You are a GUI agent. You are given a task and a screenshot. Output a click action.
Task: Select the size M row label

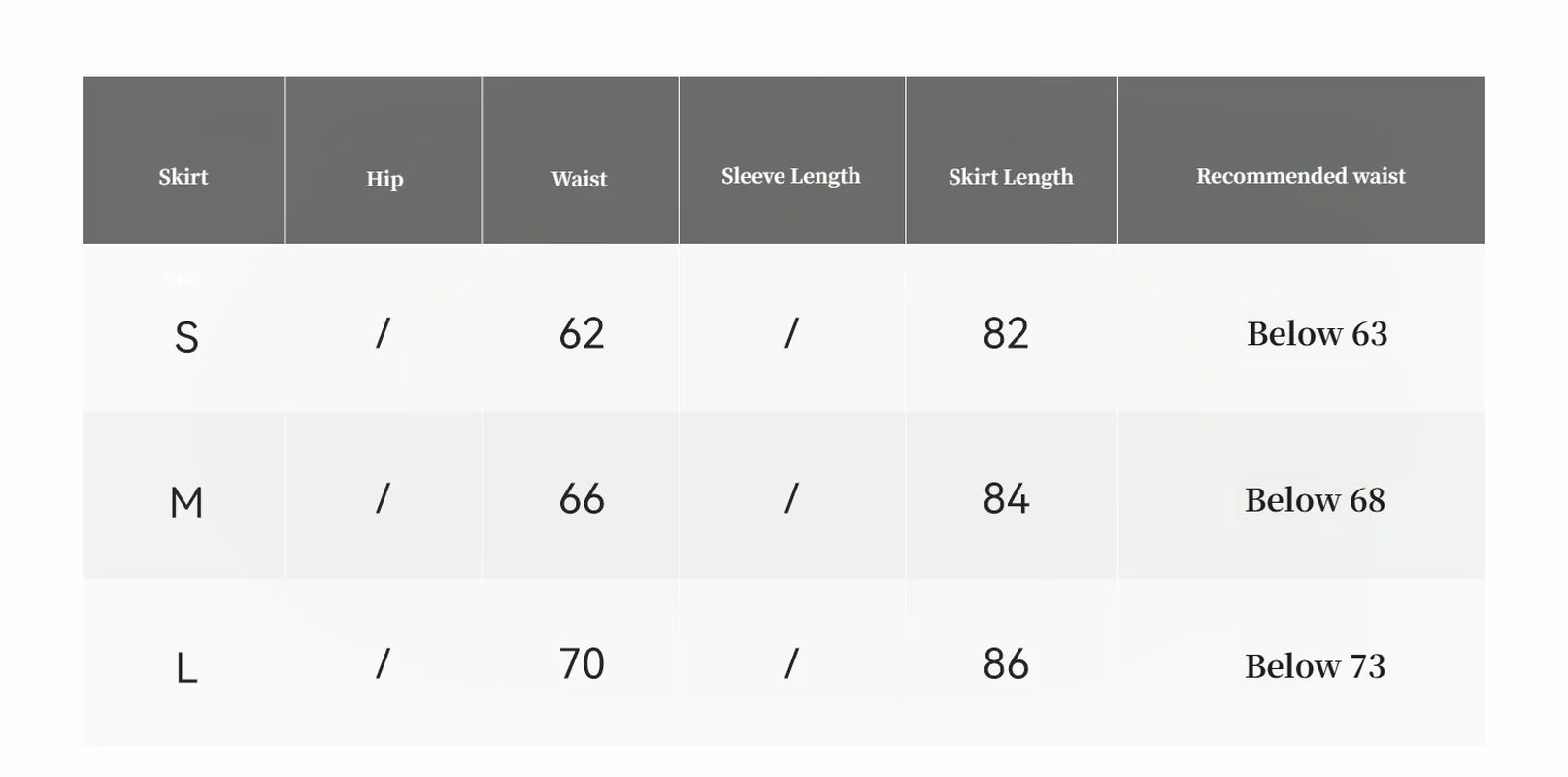coord(186,503)
